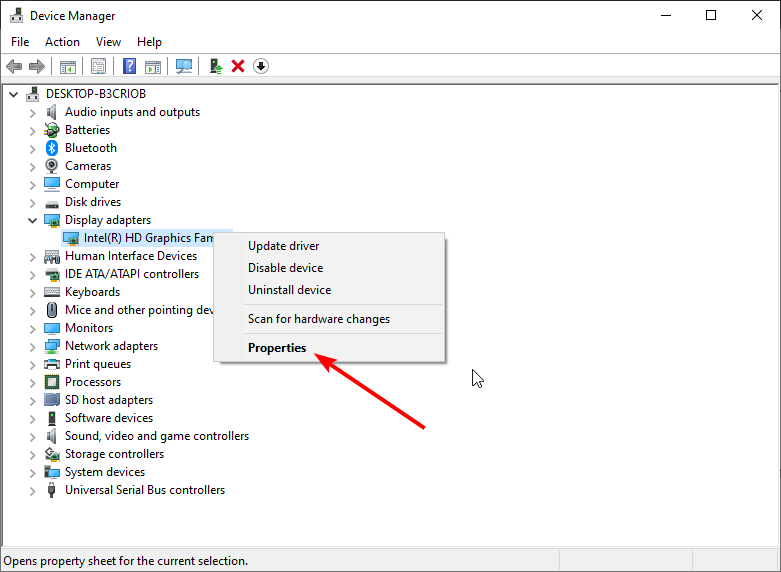781x572 pixels.
Task: Click the Intel HD Graphics adapter icon
Action: 71,238
